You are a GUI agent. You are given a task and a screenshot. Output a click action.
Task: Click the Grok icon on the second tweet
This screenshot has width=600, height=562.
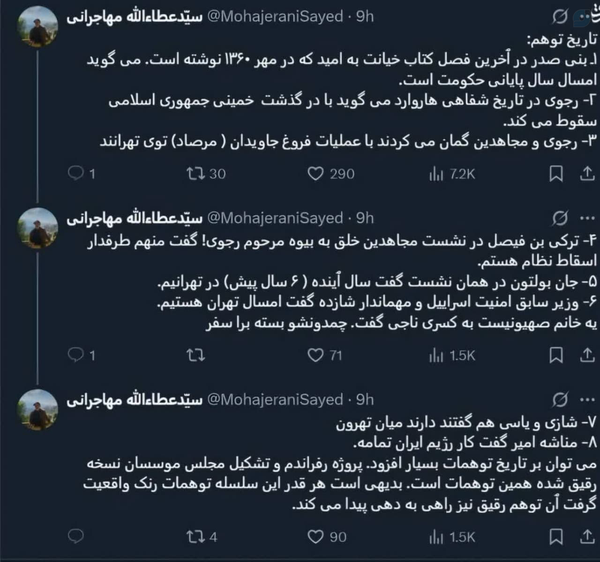(x=558, y=217)
